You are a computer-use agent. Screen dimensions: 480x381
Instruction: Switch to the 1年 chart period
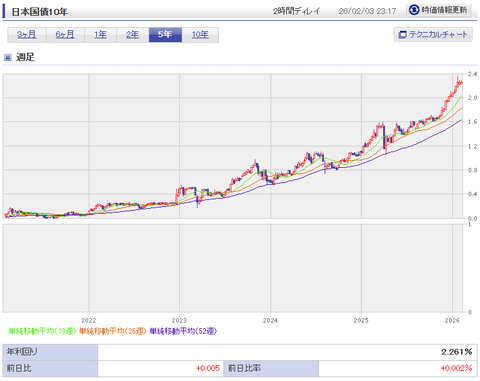tap(100, 35)
